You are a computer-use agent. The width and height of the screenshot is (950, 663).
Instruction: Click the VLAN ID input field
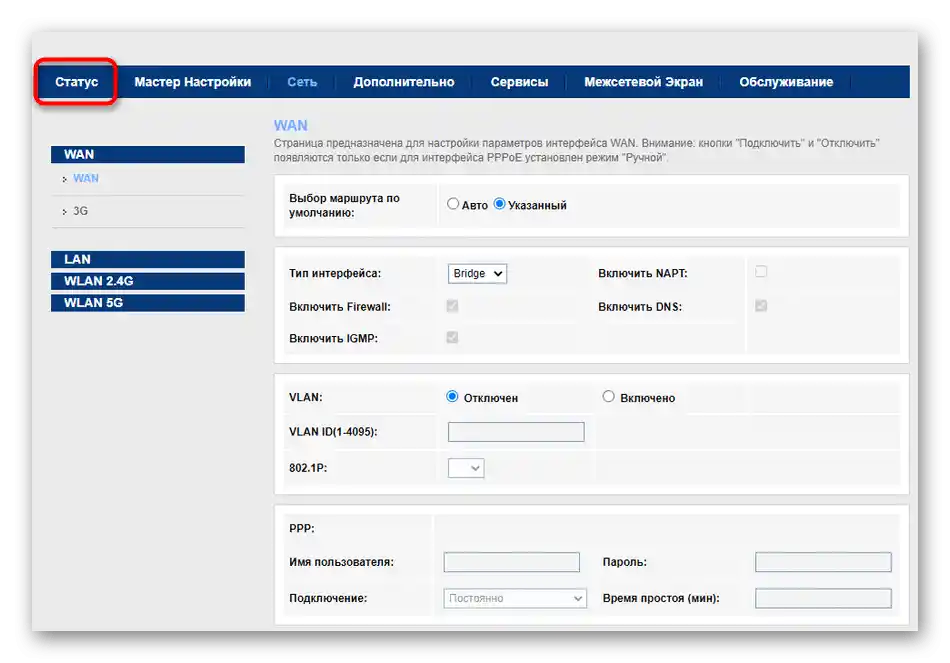(516, 432)
